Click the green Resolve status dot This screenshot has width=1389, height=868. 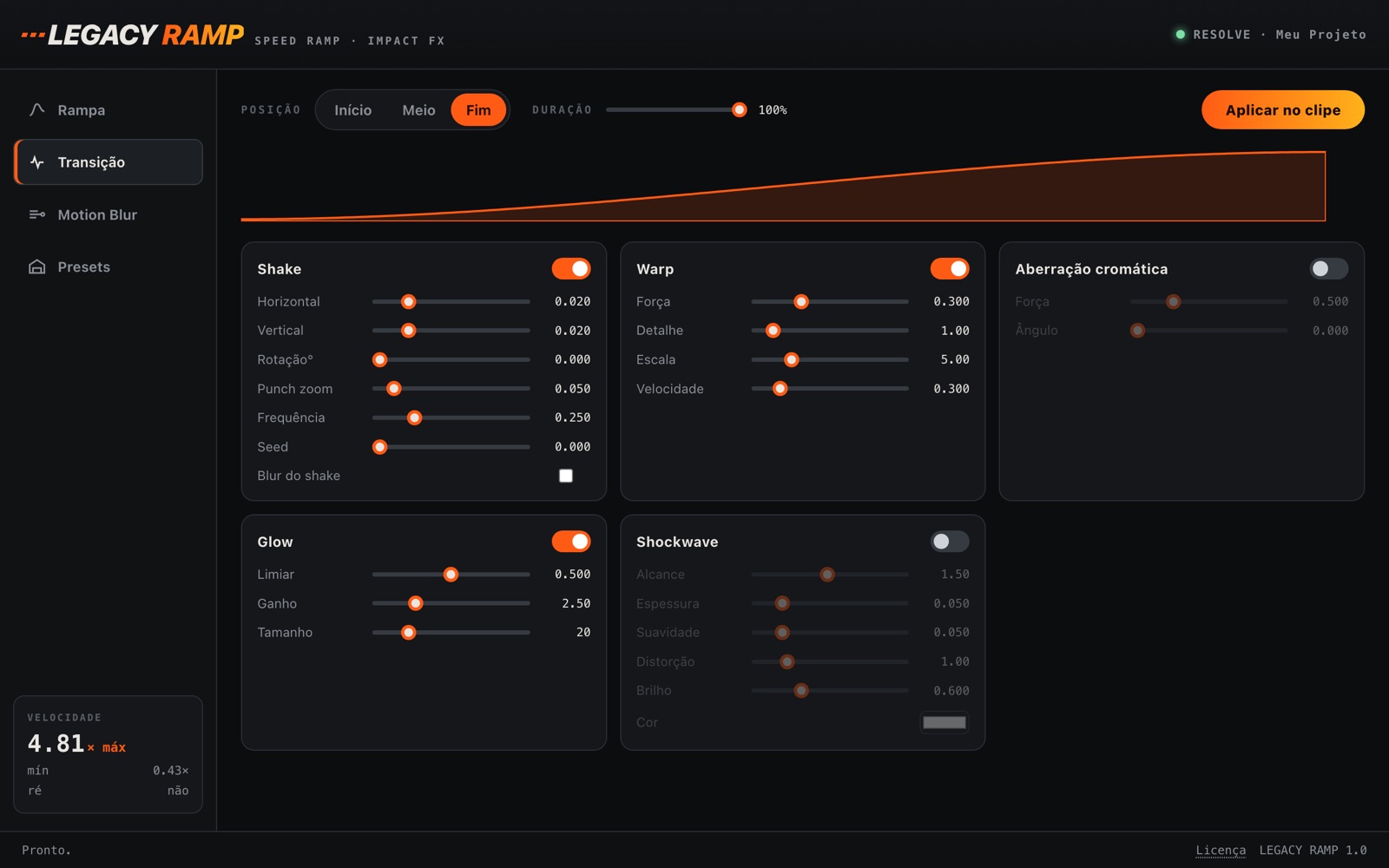(x=1180, y=35)
